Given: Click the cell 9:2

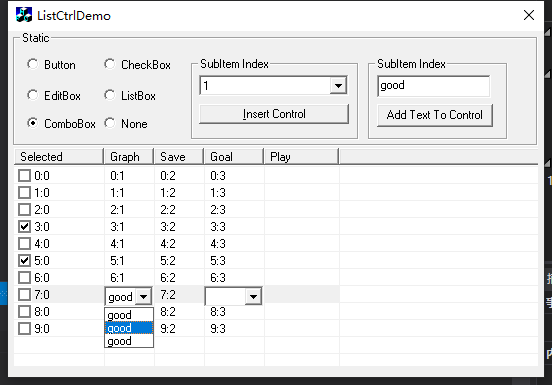Looking at the screenshot, I should (x=168, y=329).
